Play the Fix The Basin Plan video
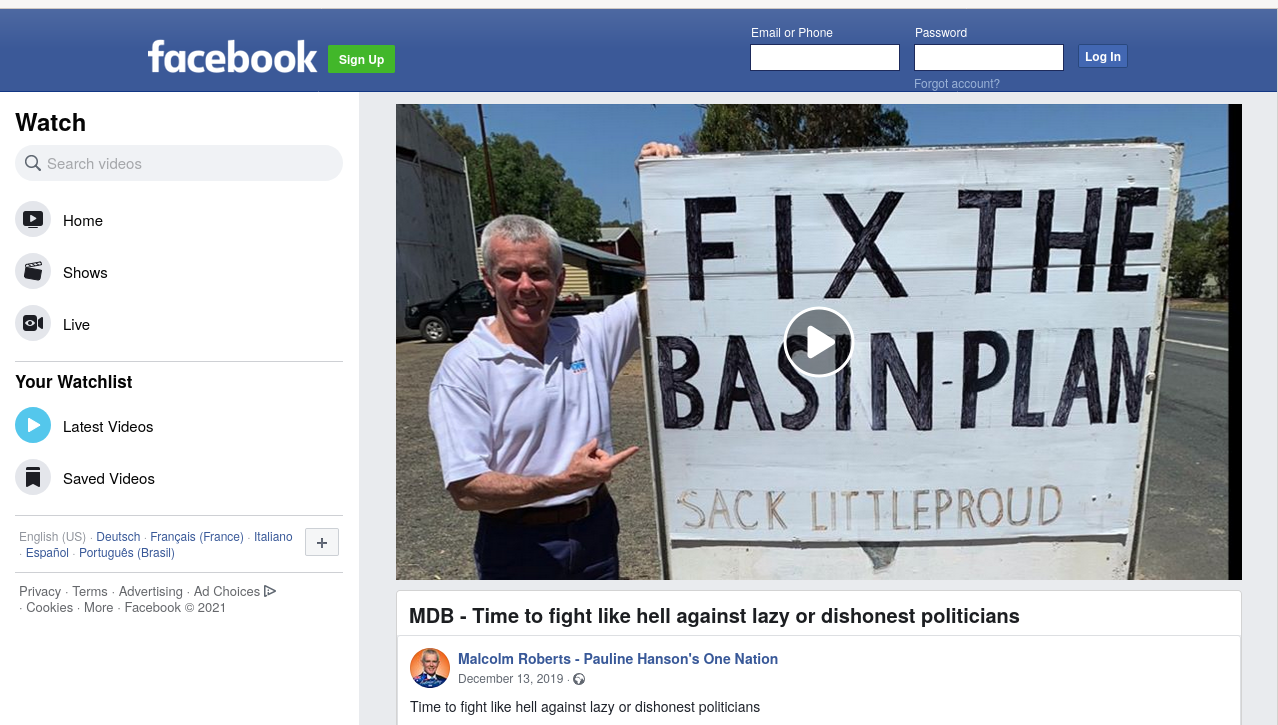This screenshot has height=725, width=1278. coord(819,342)
